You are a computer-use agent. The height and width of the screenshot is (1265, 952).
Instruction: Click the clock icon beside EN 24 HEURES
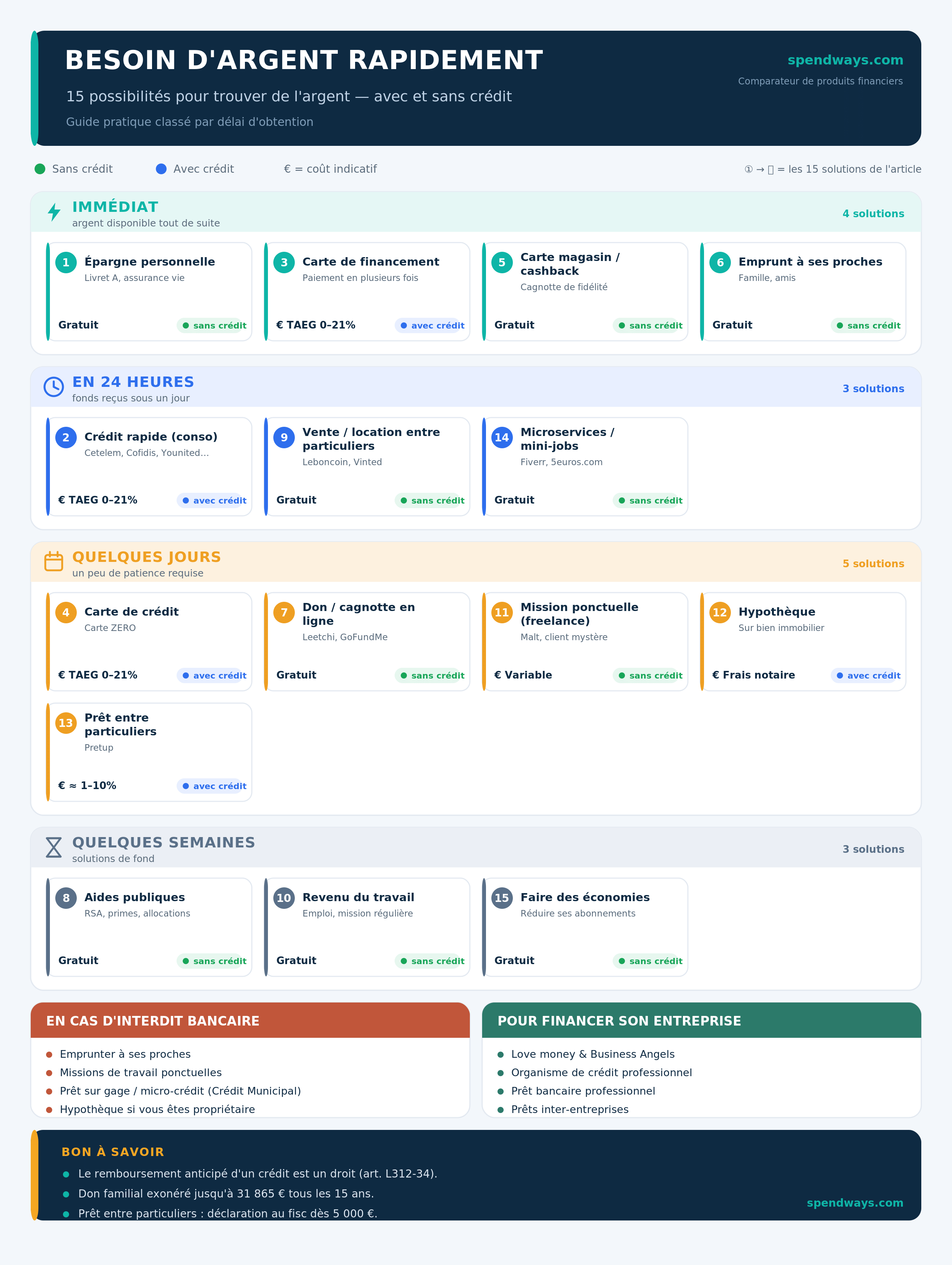click(54, 387)
